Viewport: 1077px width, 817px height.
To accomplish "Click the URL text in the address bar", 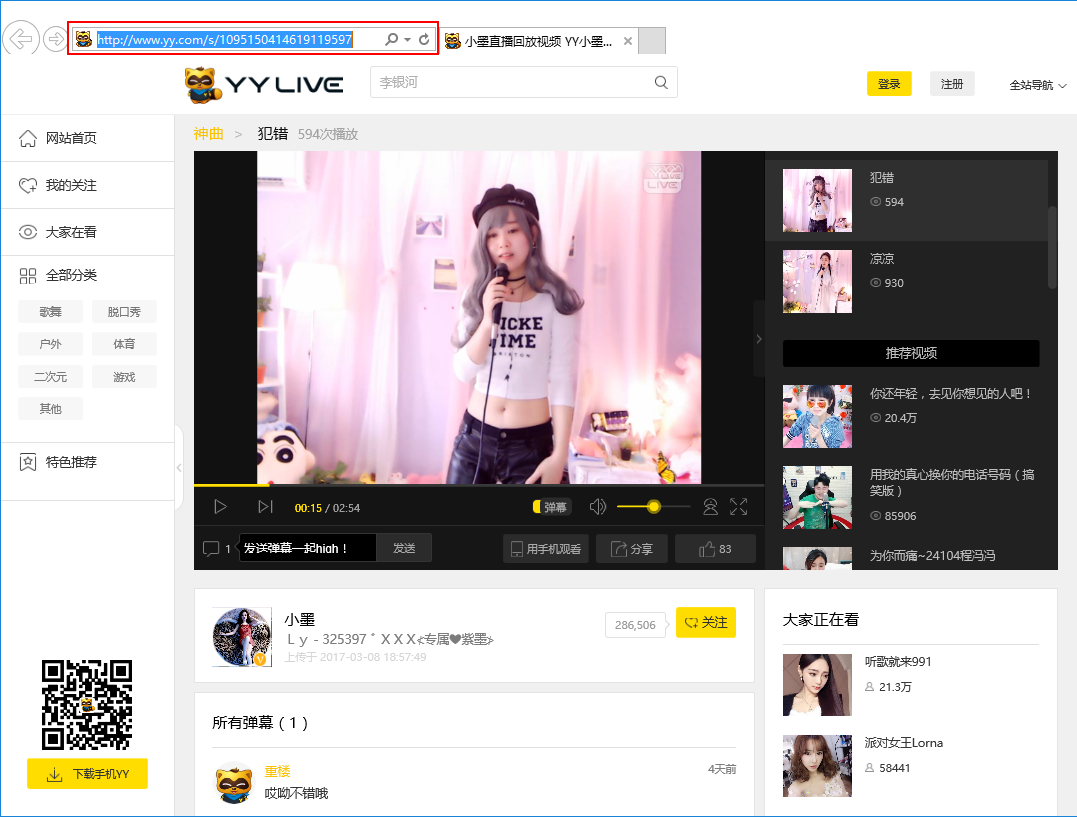I will point(225,40).
